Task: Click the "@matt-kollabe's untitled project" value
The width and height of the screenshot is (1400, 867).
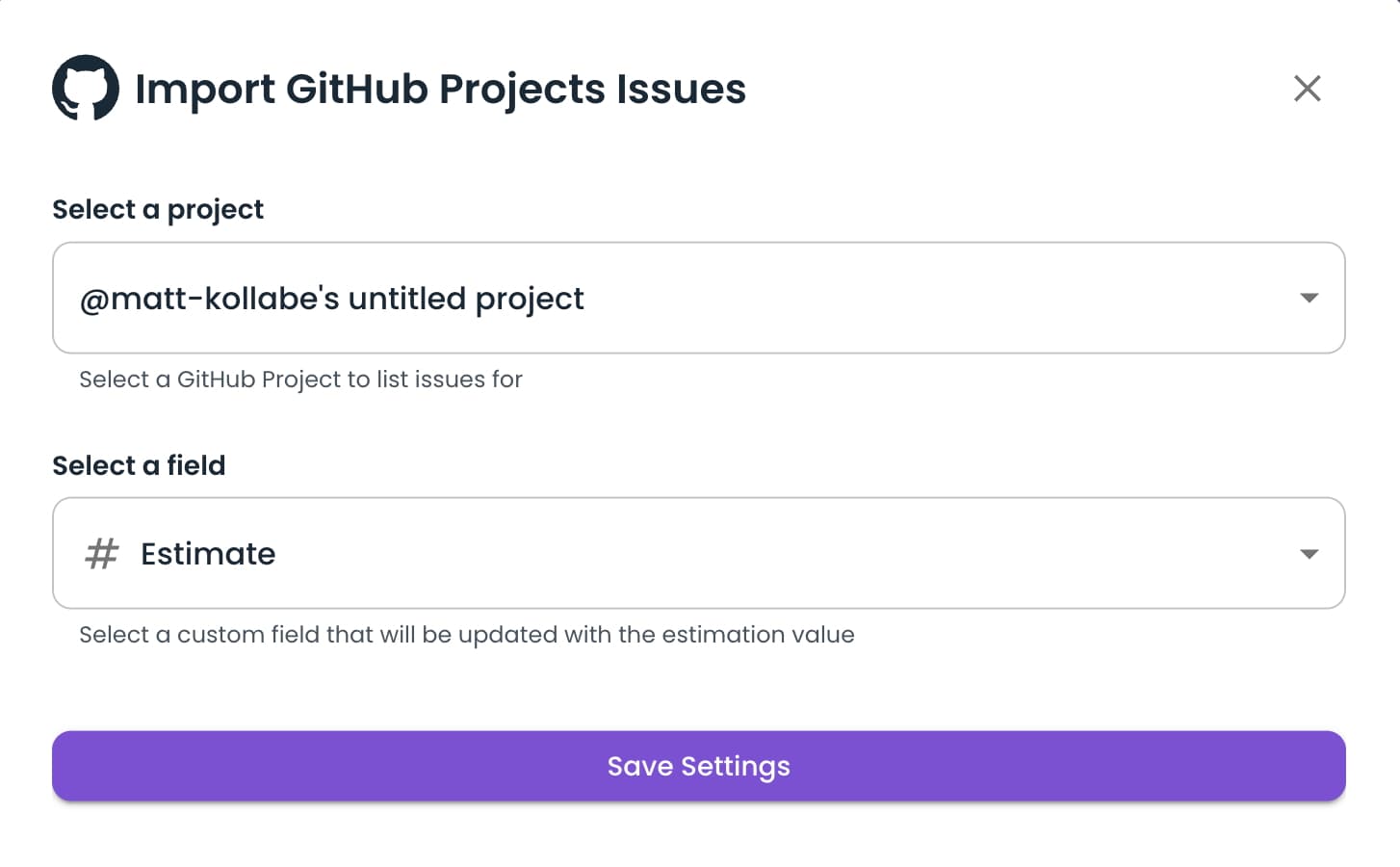Action: coord(331,299)
